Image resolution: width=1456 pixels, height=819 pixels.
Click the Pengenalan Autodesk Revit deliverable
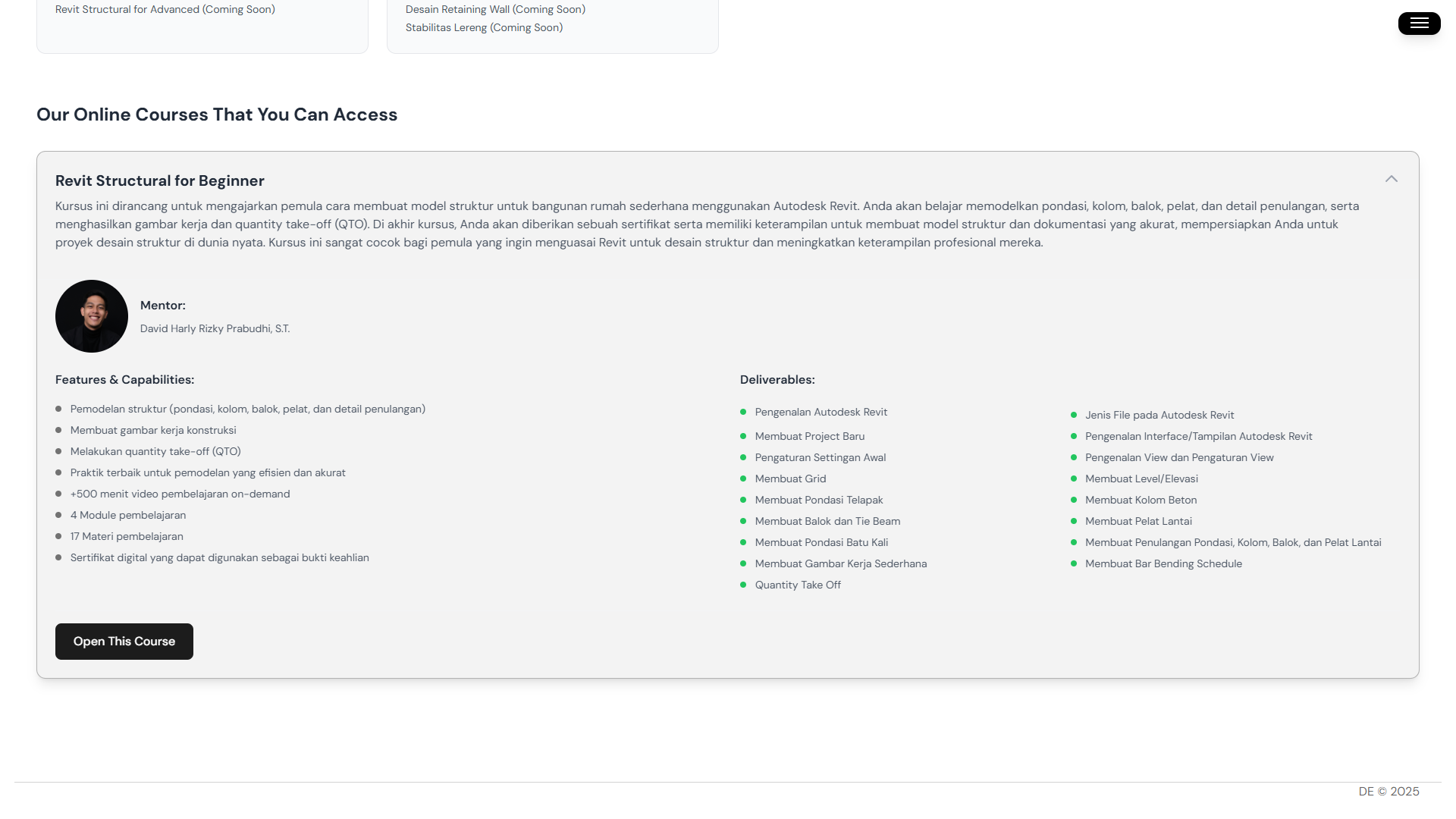click(821, 413)
